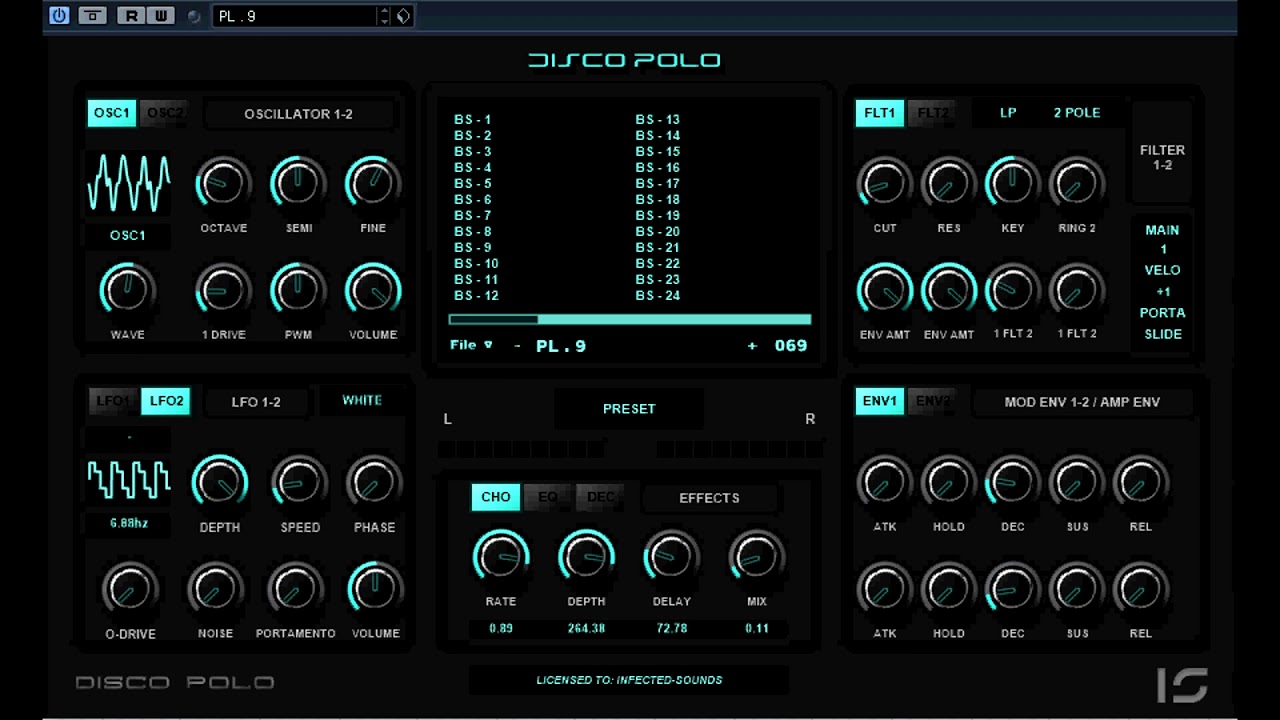Click the RING 2 knob
Image resolution: width=1280 pixels, height=720 pixels.
[x=1077, y=184]
